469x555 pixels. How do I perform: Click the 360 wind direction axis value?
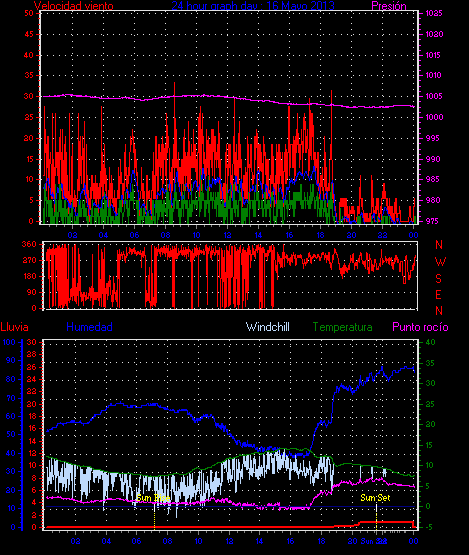coord(29,244)
